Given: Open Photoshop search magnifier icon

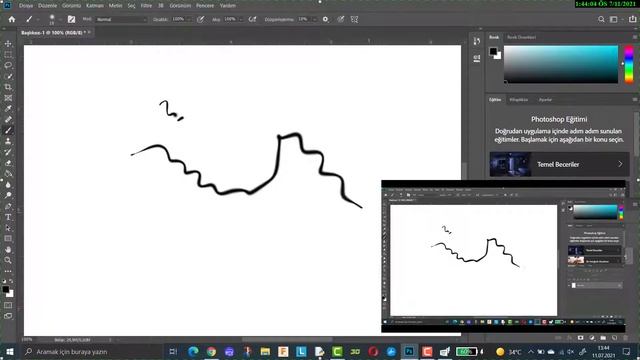Looking at the screenshot, I should point(601,19).
